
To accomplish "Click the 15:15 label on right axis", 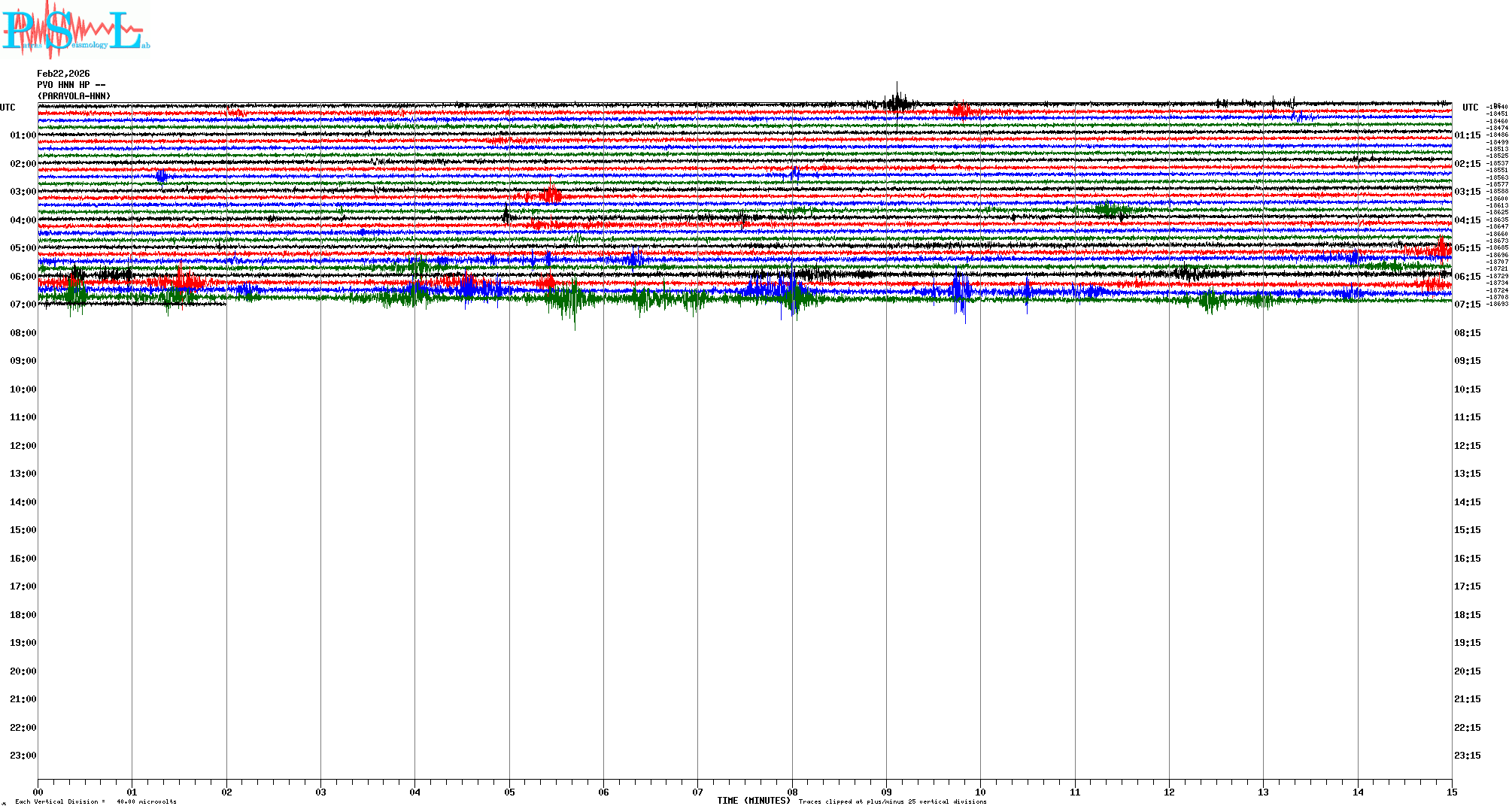I will pyautogui.click(x=1467, y=530).
